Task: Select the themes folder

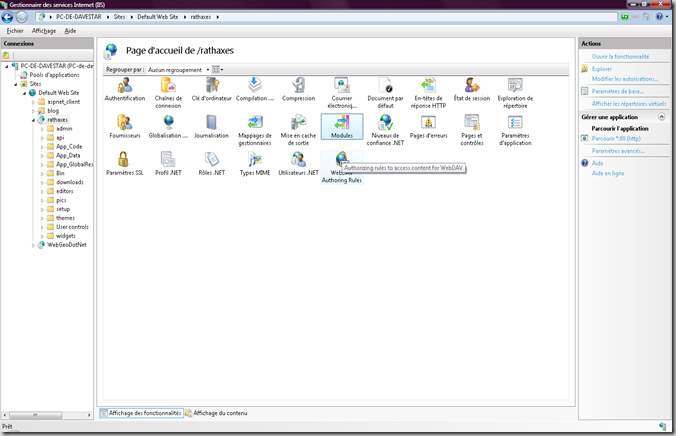Action: click(x=66, y=218)
